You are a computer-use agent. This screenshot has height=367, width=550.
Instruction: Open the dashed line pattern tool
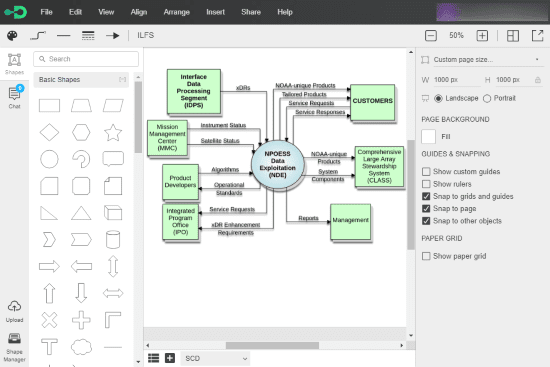(88, 35)
